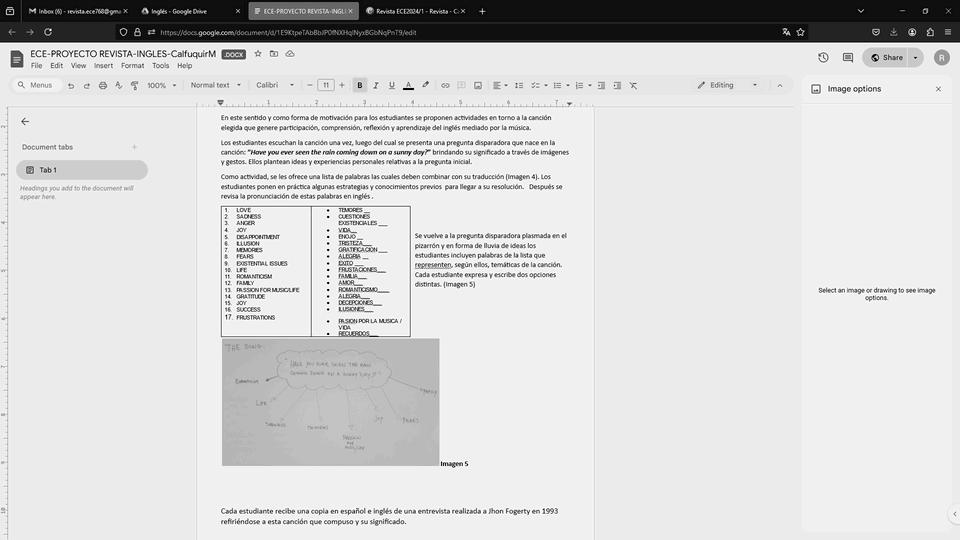Search the Menus box
The image size is (960, 540).
click(37, 85)
